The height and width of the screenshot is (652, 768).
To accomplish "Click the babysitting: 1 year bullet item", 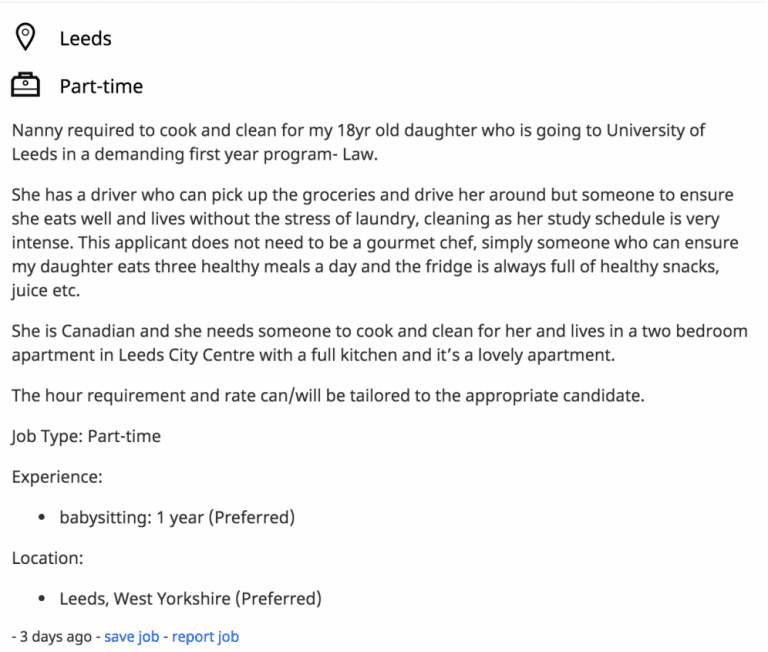I will click(x=177, y=517).
